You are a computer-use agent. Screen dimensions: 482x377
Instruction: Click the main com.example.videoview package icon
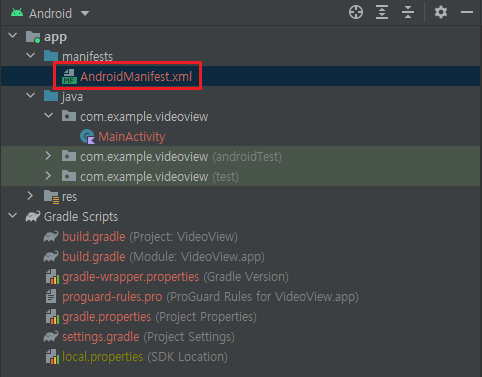tap(69, 116)
